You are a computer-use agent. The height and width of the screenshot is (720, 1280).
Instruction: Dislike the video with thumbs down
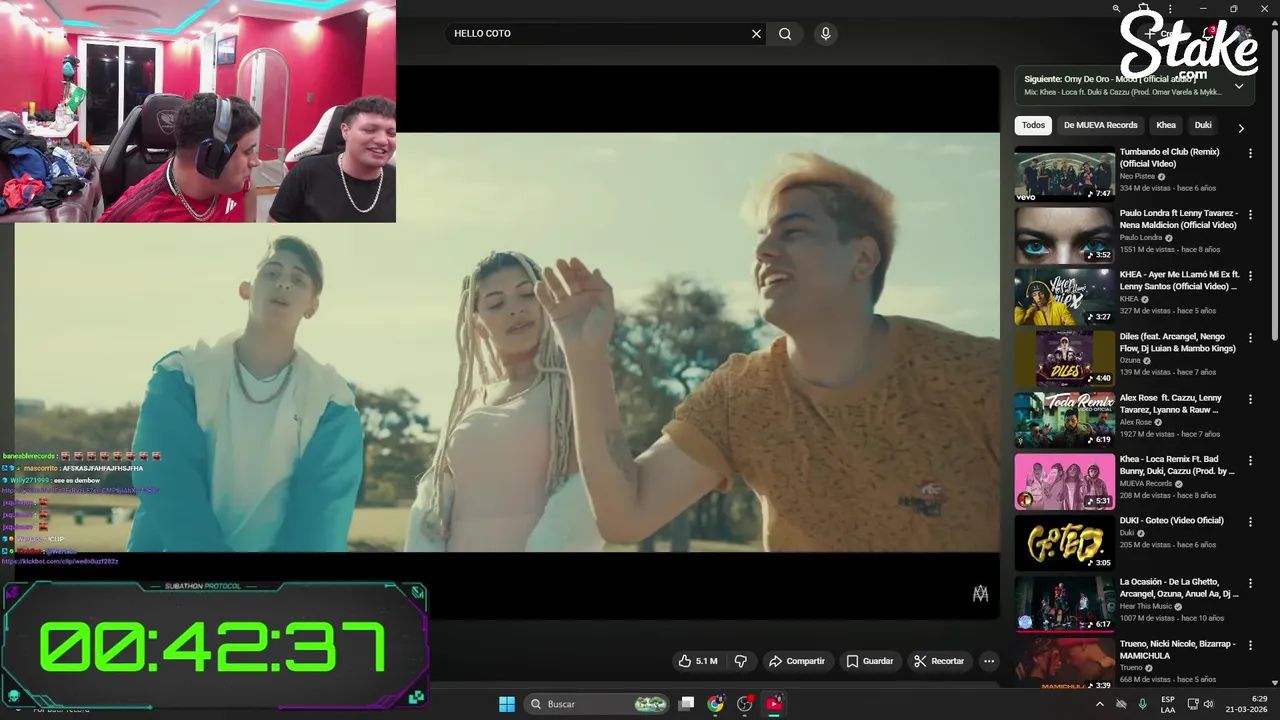coord(741,661)
